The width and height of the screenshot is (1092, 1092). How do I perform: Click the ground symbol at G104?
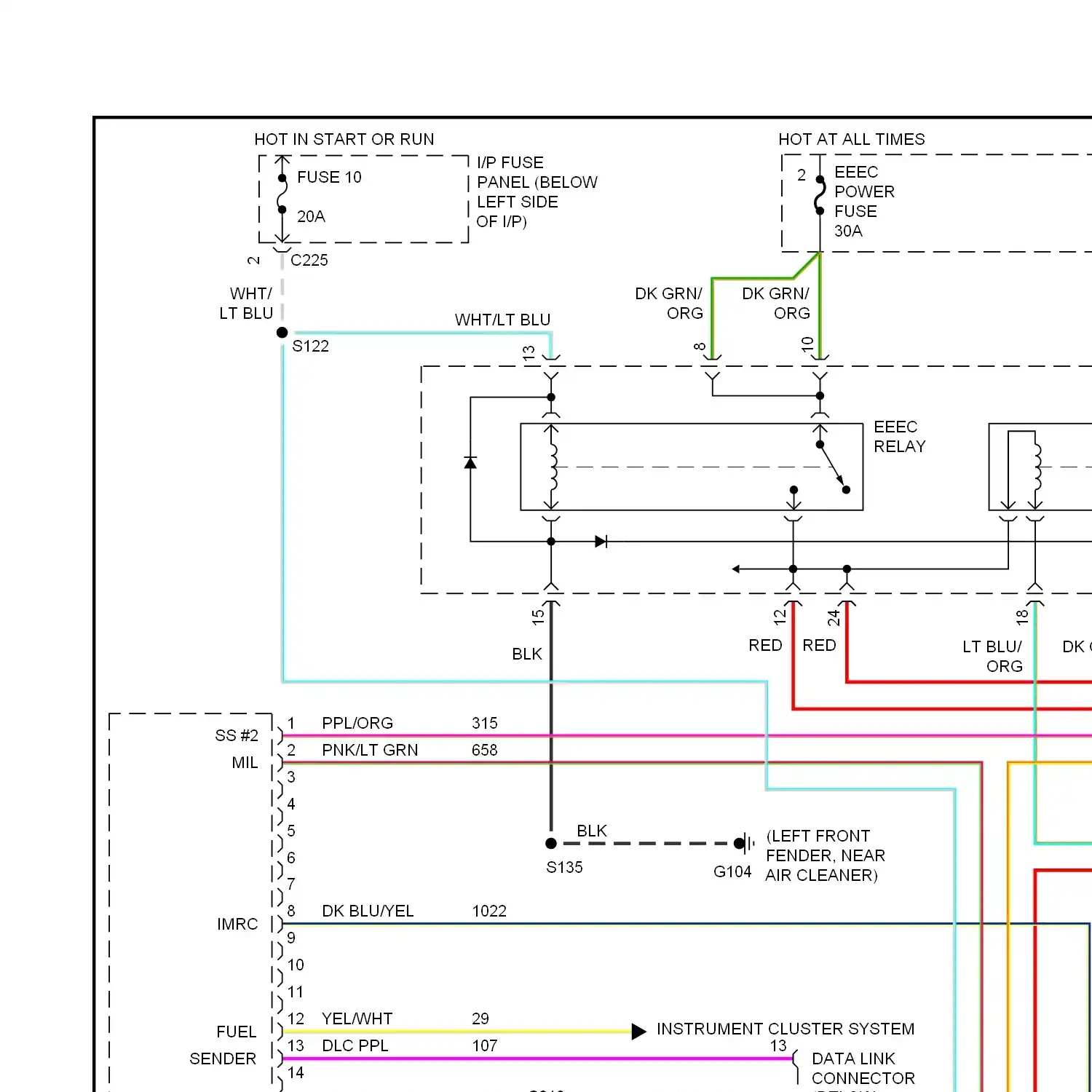point(744,844)
